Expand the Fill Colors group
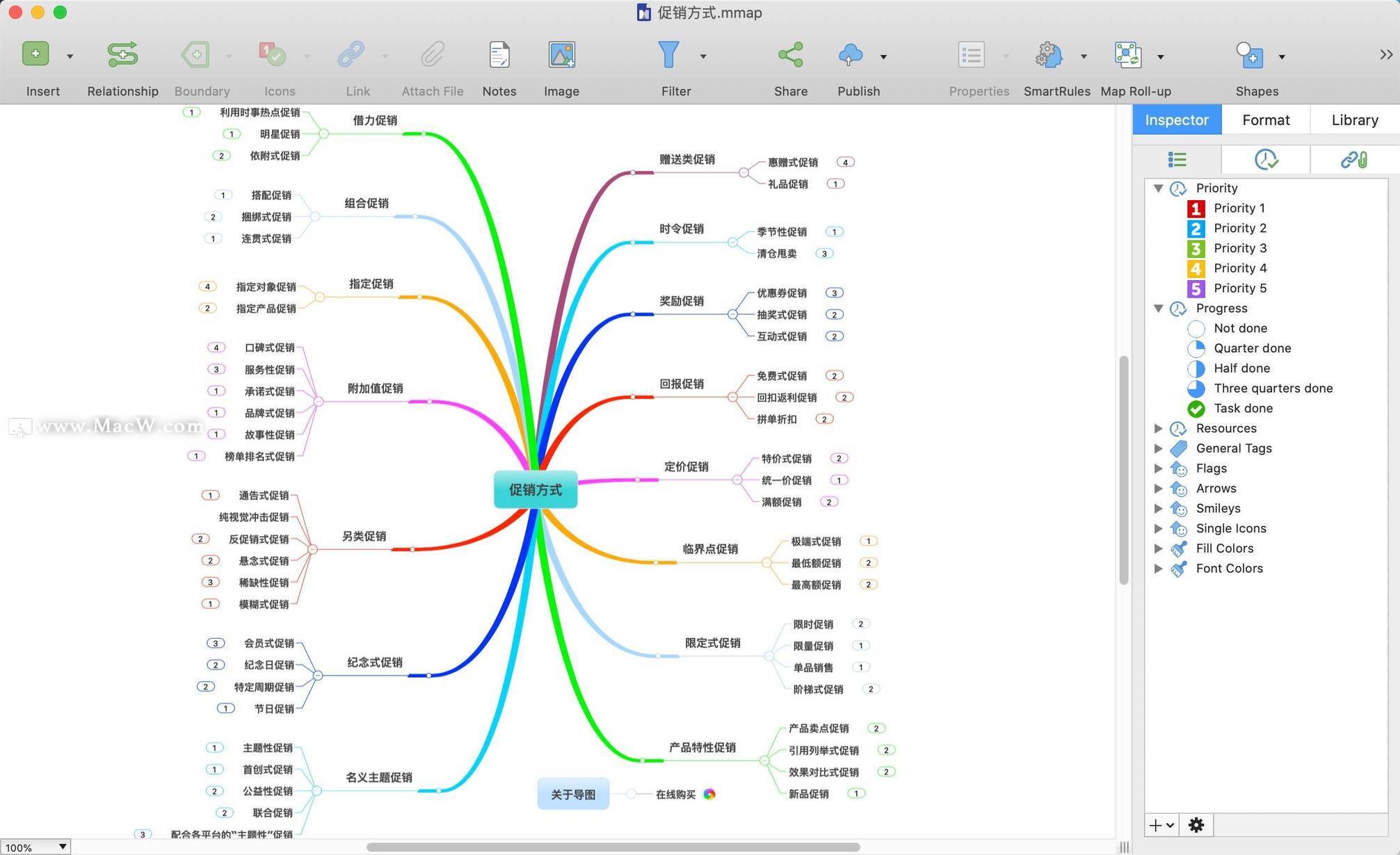This screenshot has height=855, width=1400. coord(1158,548)
